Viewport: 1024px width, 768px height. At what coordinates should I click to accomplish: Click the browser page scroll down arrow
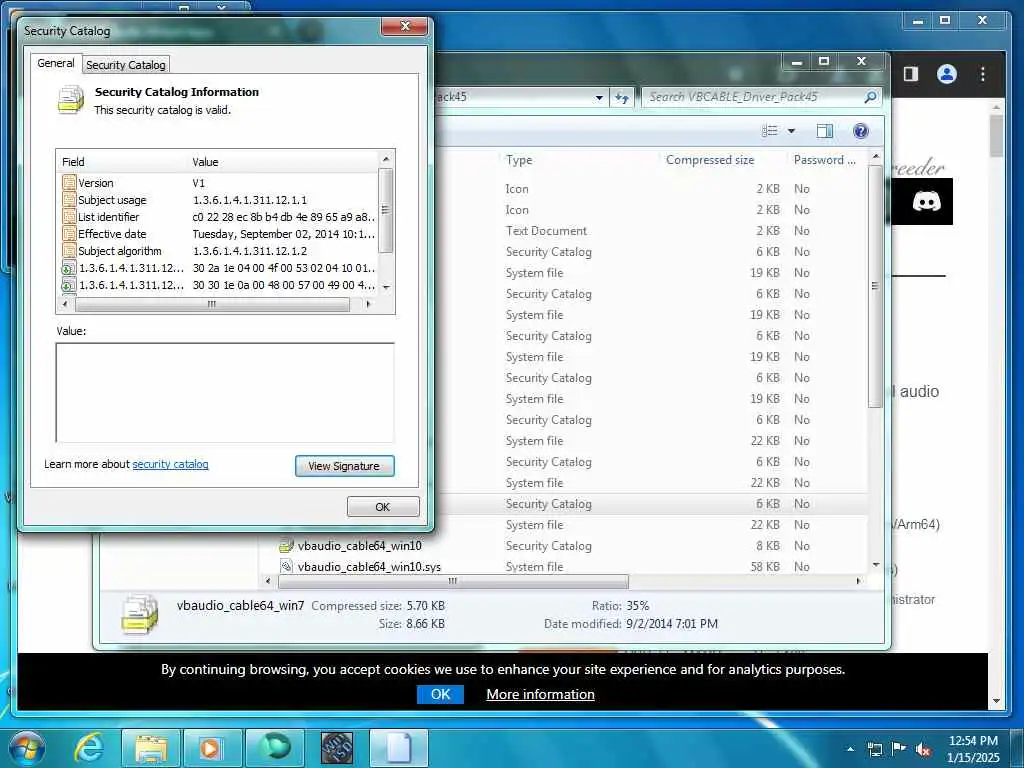996,701
